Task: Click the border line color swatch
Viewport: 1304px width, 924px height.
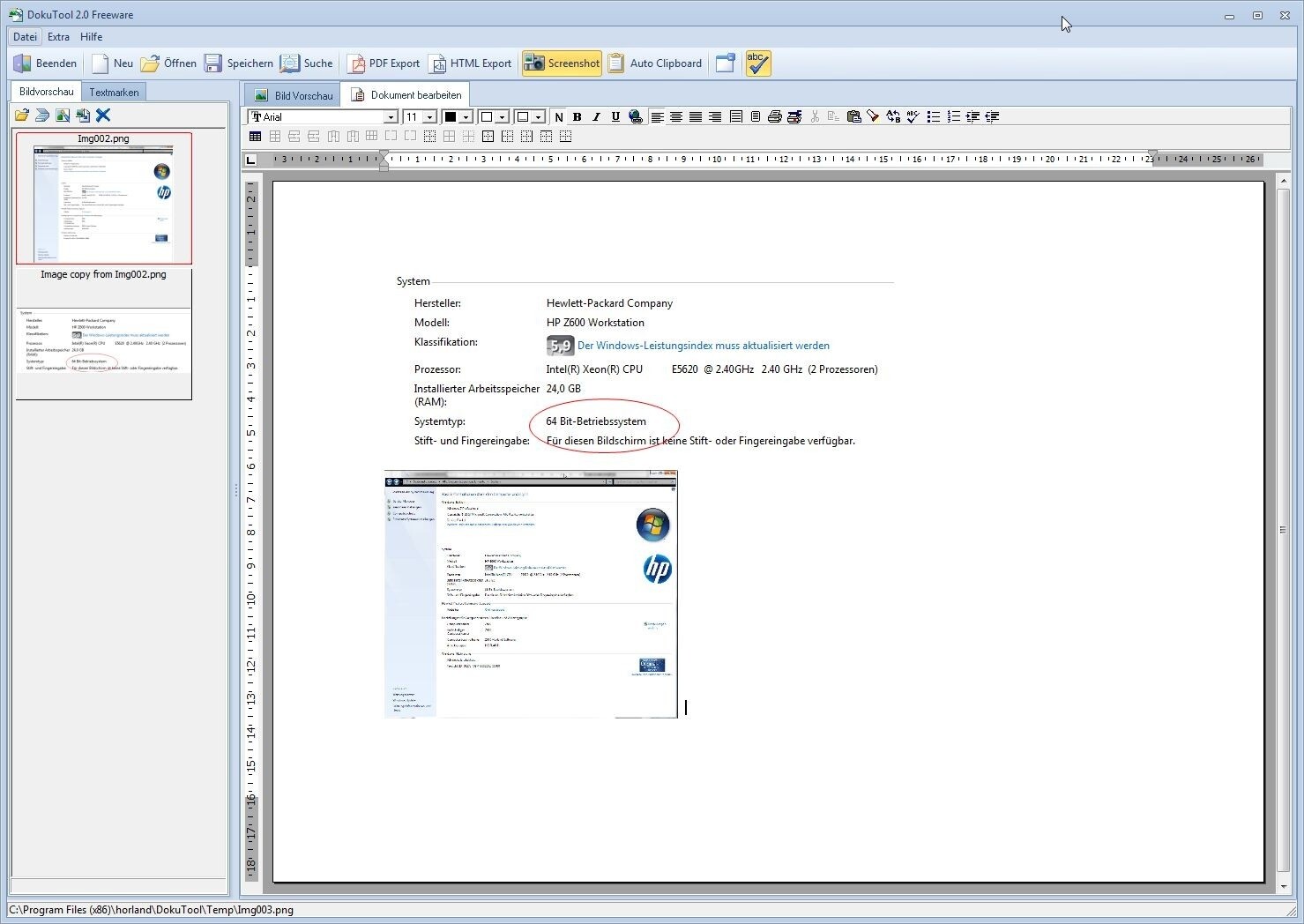Action: click(522, 117)
